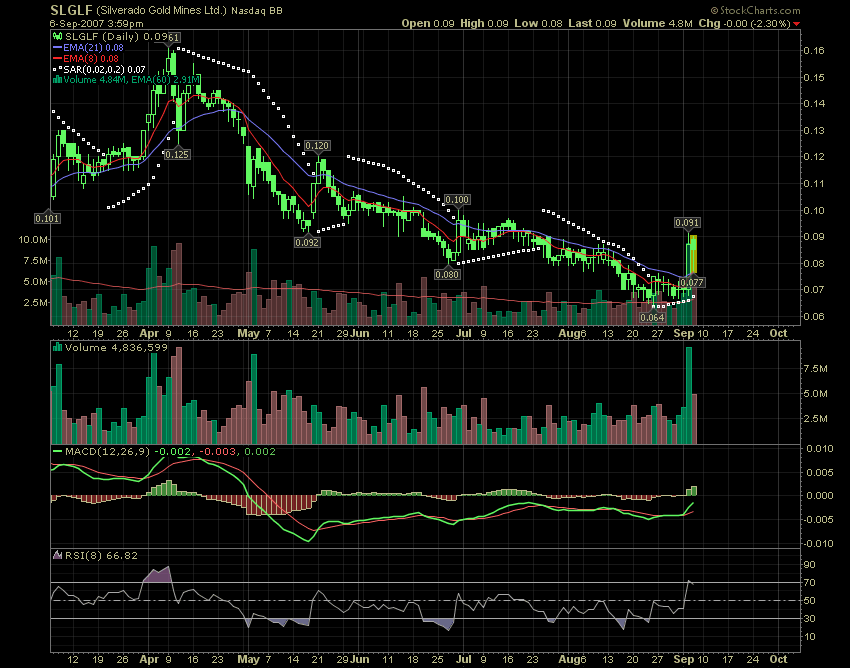Image resolution: width=850 pixels, height=668 pixels.
Task: Click the 0.080 low price annotation
Action: pos(448,274)
